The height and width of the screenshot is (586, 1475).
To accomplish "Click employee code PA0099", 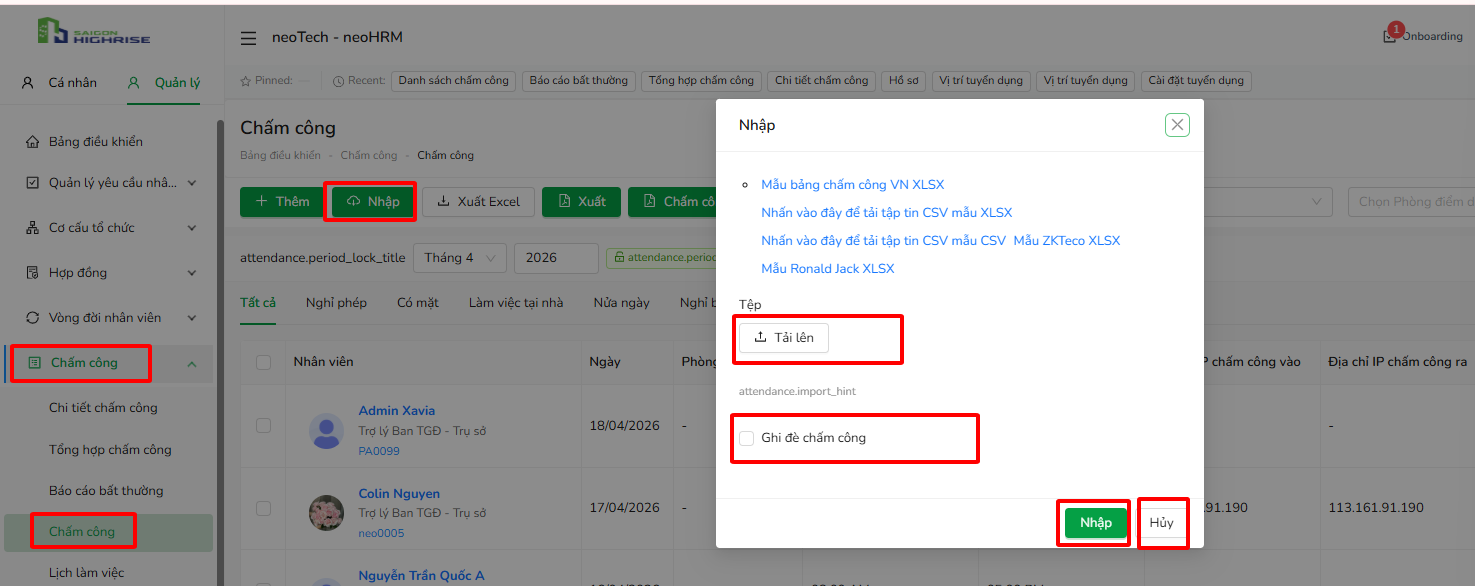I will (379, 451).
